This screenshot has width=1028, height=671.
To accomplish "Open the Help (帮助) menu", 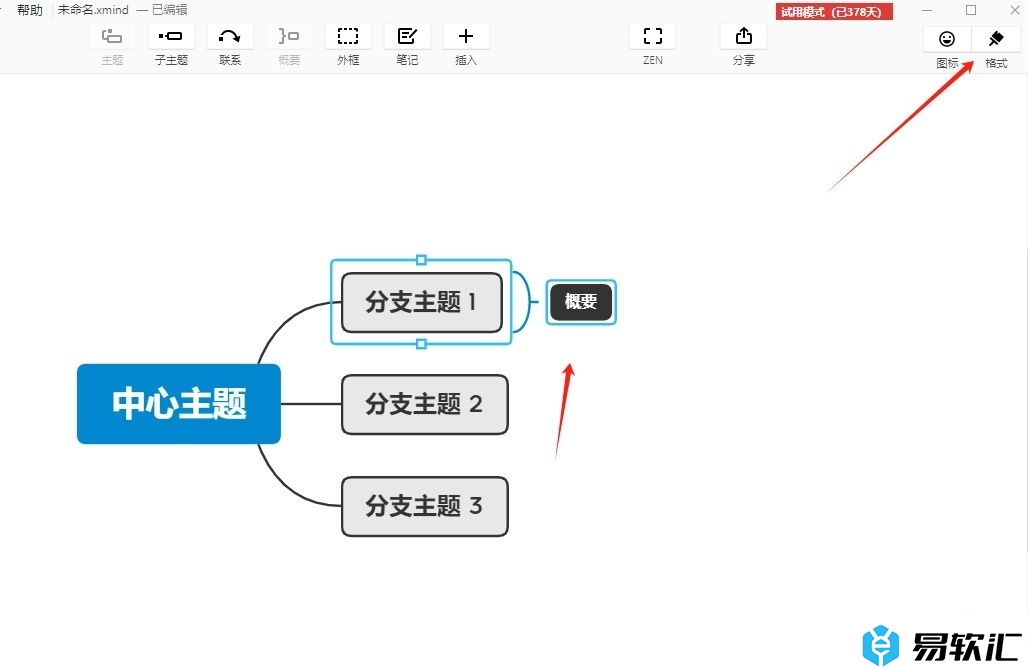I will point(30,10).
